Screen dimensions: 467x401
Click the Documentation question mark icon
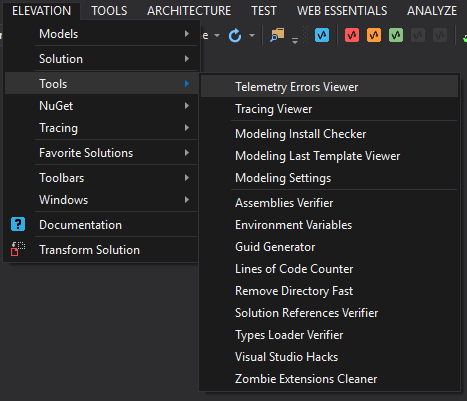point(18,224)
